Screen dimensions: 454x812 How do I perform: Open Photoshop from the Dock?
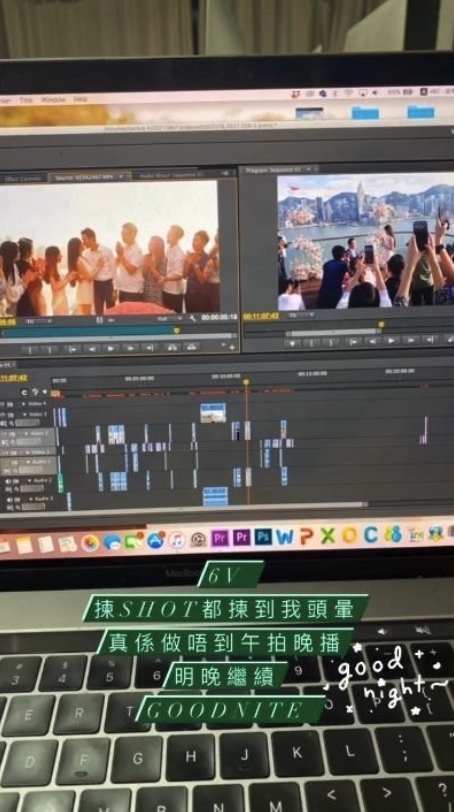[x=263, y=536]
